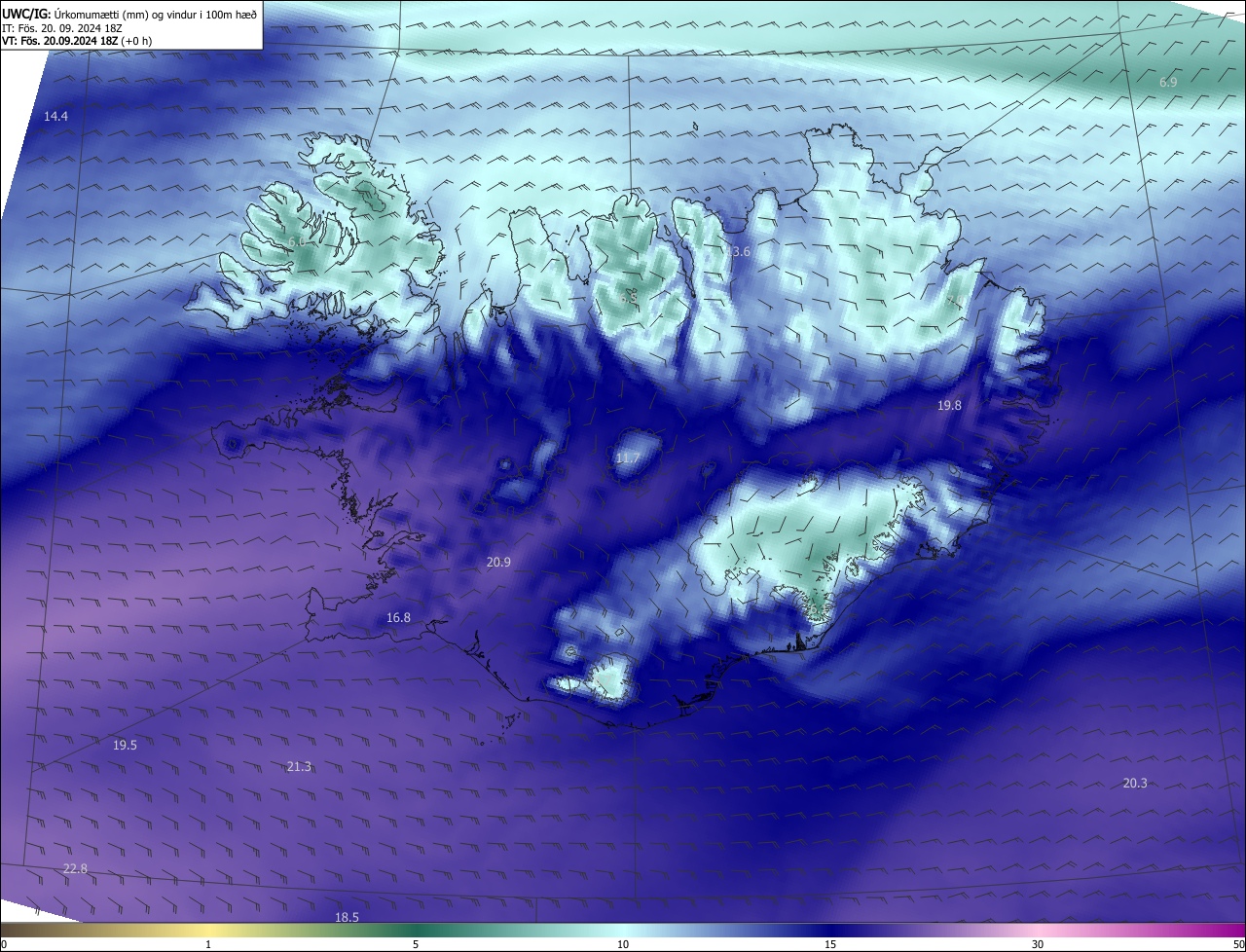Click the 21.3 value label on the map
The width and height of the screenshot is (1246, 952).
tap(299, 767)
